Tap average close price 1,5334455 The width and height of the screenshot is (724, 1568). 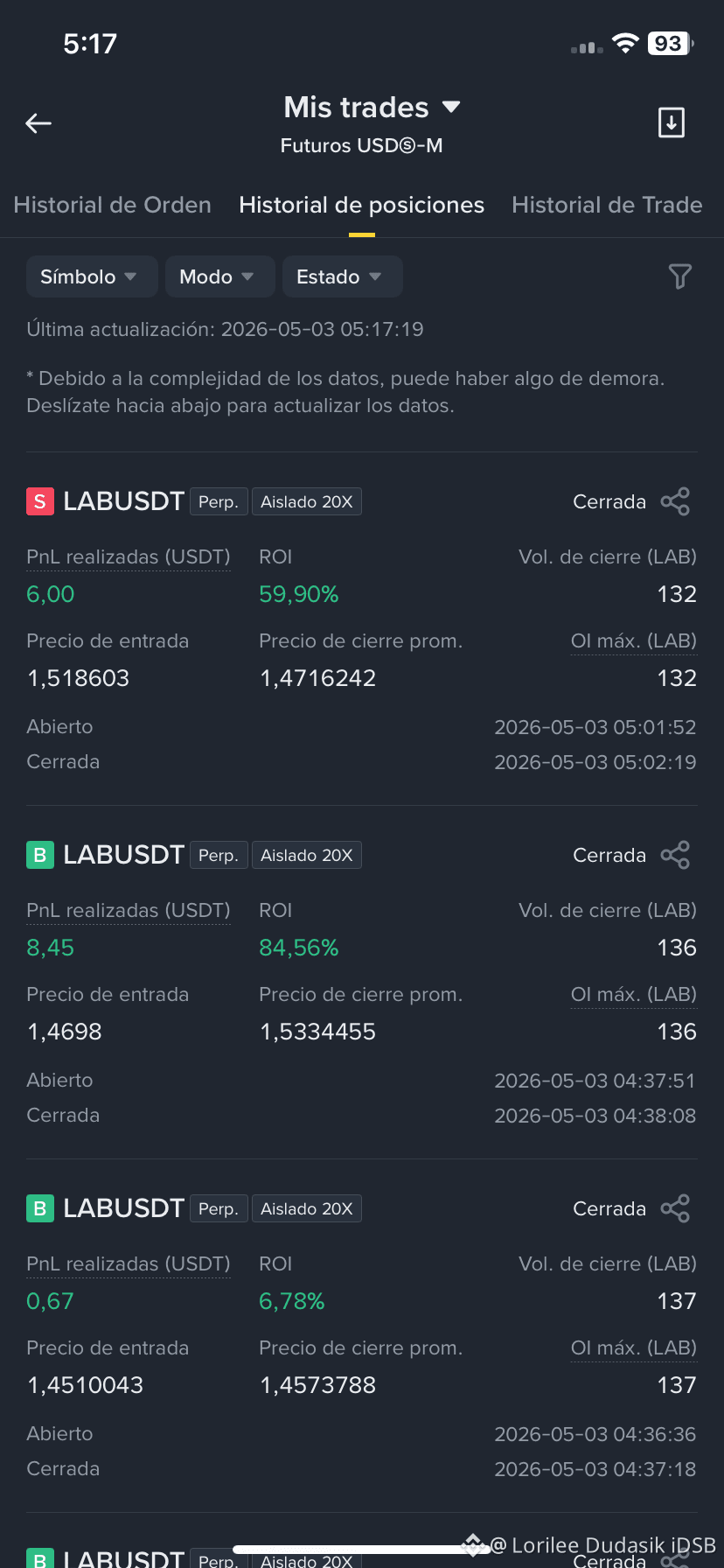coord(318,1032)
